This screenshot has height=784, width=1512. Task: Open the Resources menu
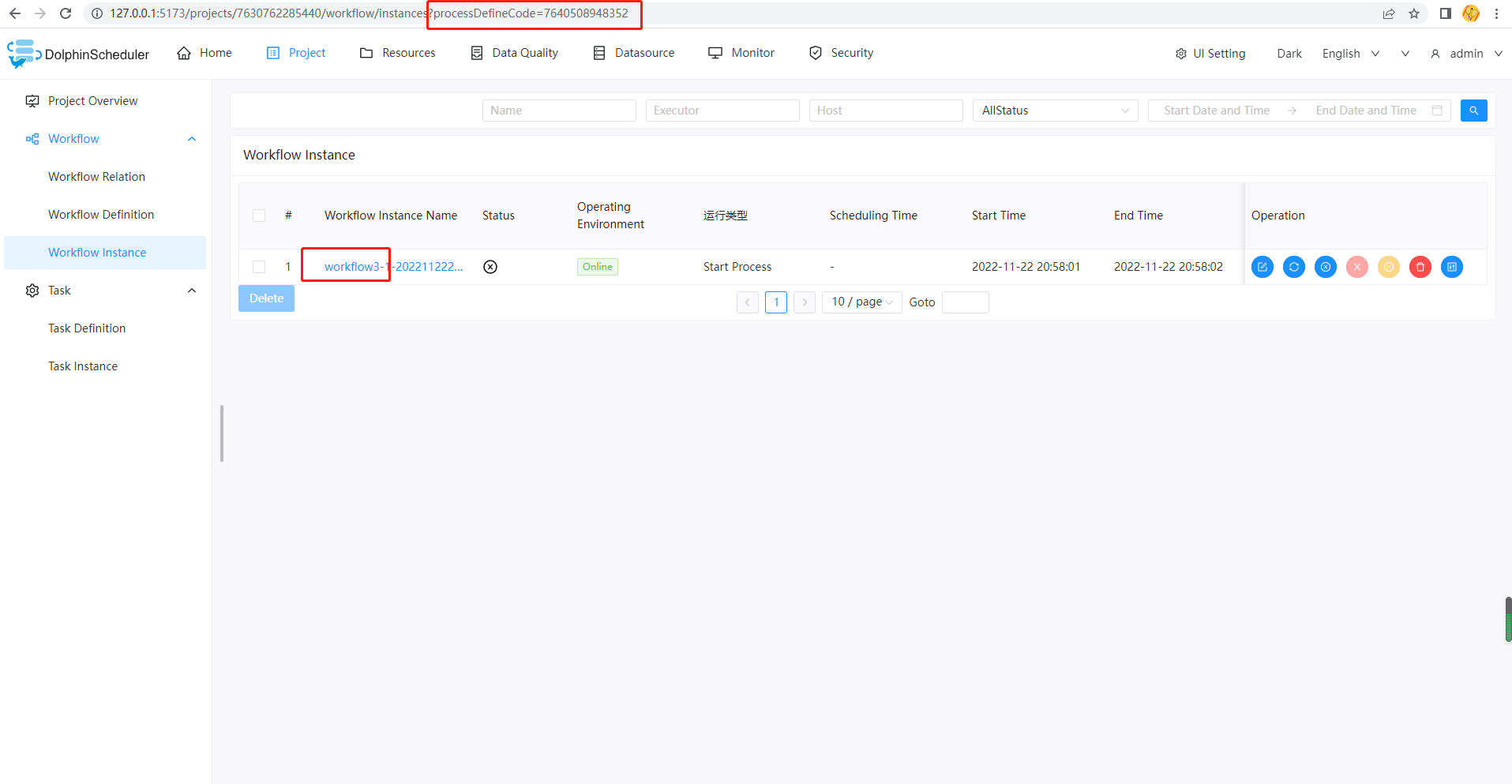397,53
